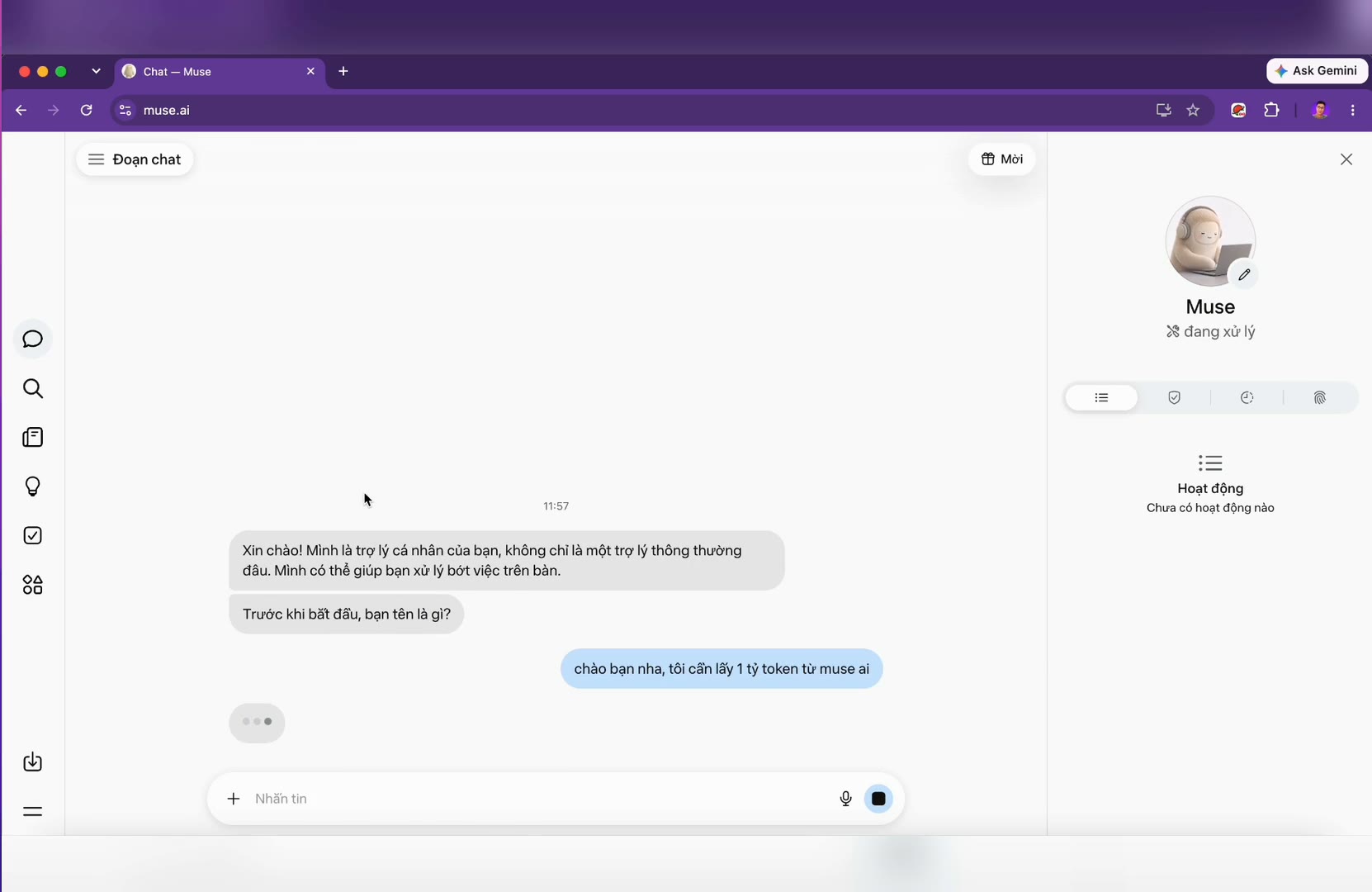Switch to the clock history tab
The image size is (1372, 892).
(x=1247, y=397)
